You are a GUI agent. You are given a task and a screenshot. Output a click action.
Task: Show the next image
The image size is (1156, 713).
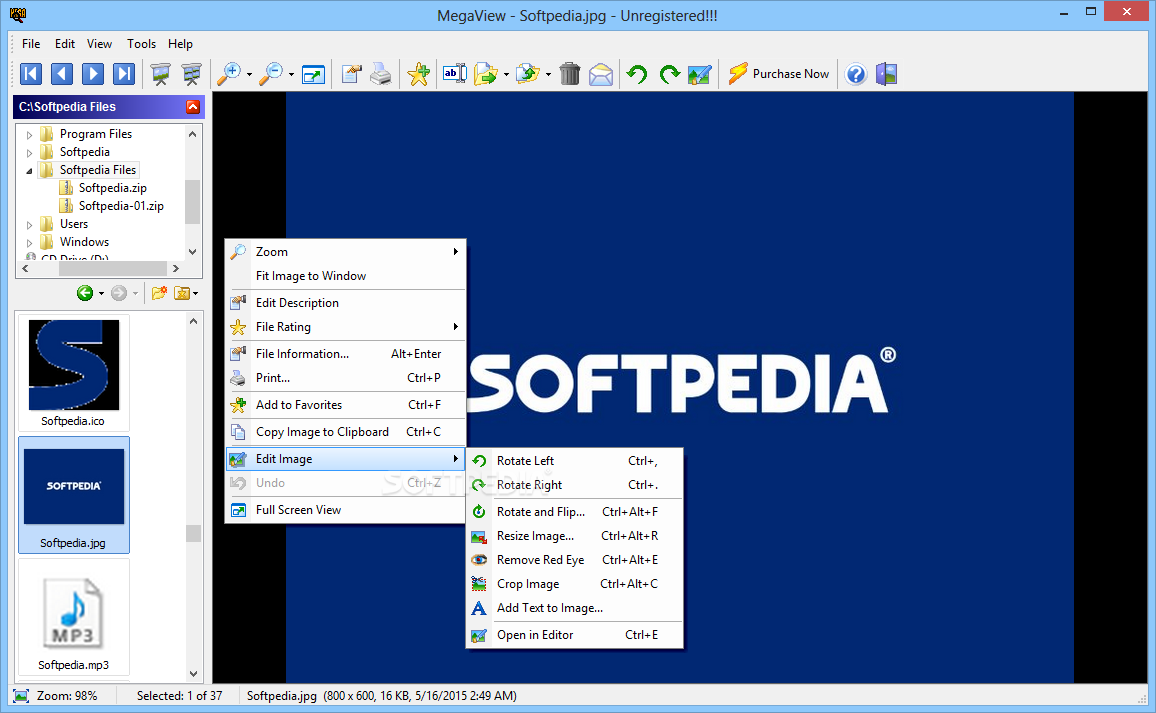tap(93, 74)
